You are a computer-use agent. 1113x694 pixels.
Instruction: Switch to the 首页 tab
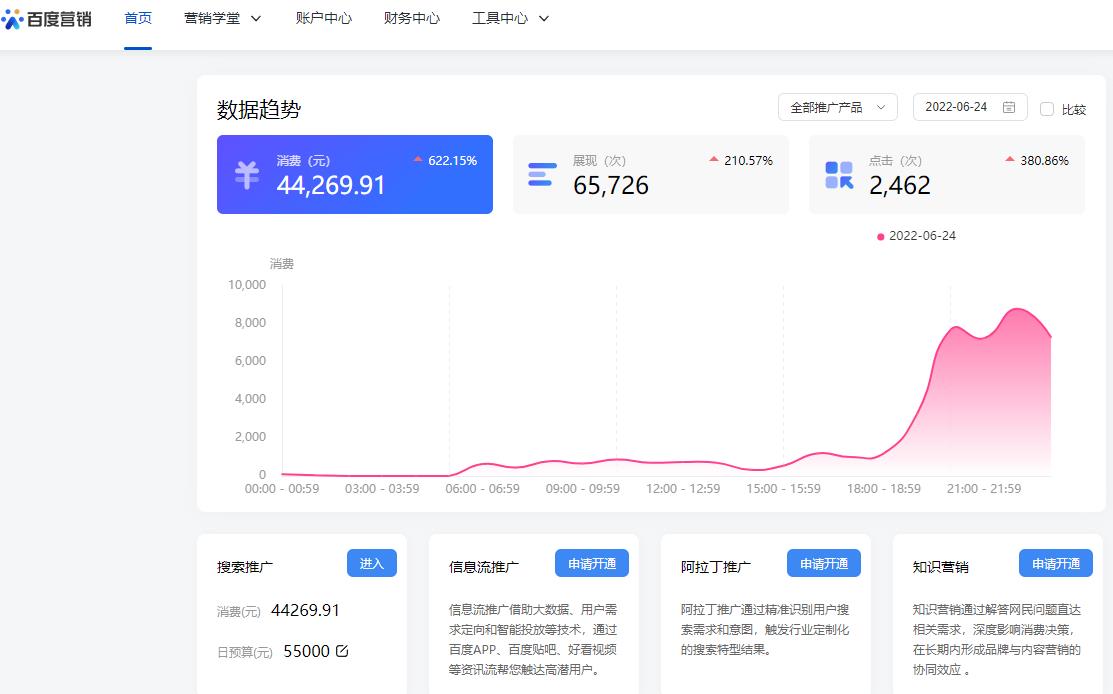tap(137, 17)
